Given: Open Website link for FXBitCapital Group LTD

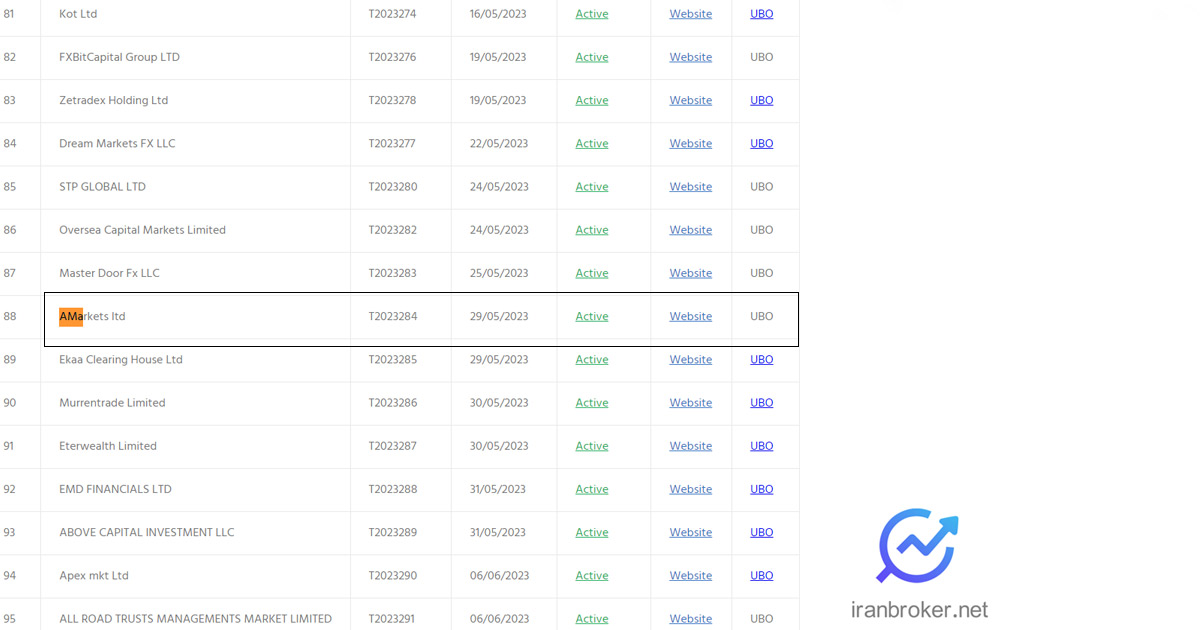Looking at the screenshot, I should 691,57.
